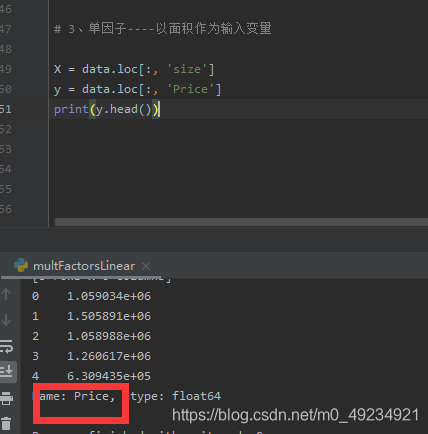Click line number 49 in gutter
The height and width of the screenshot is (434, 428).
6,69
